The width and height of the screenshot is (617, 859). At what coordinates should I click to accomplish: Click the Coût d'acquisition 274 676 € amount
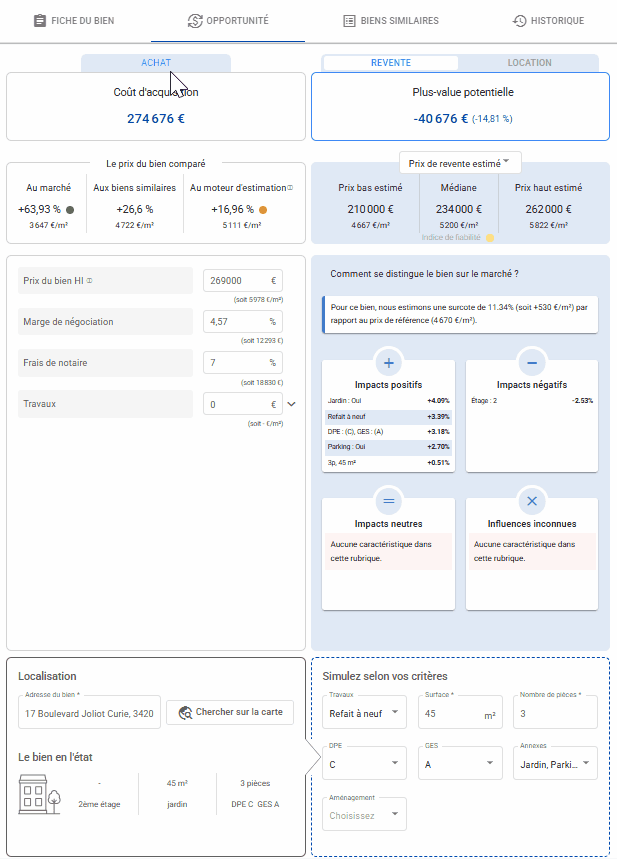156,119
